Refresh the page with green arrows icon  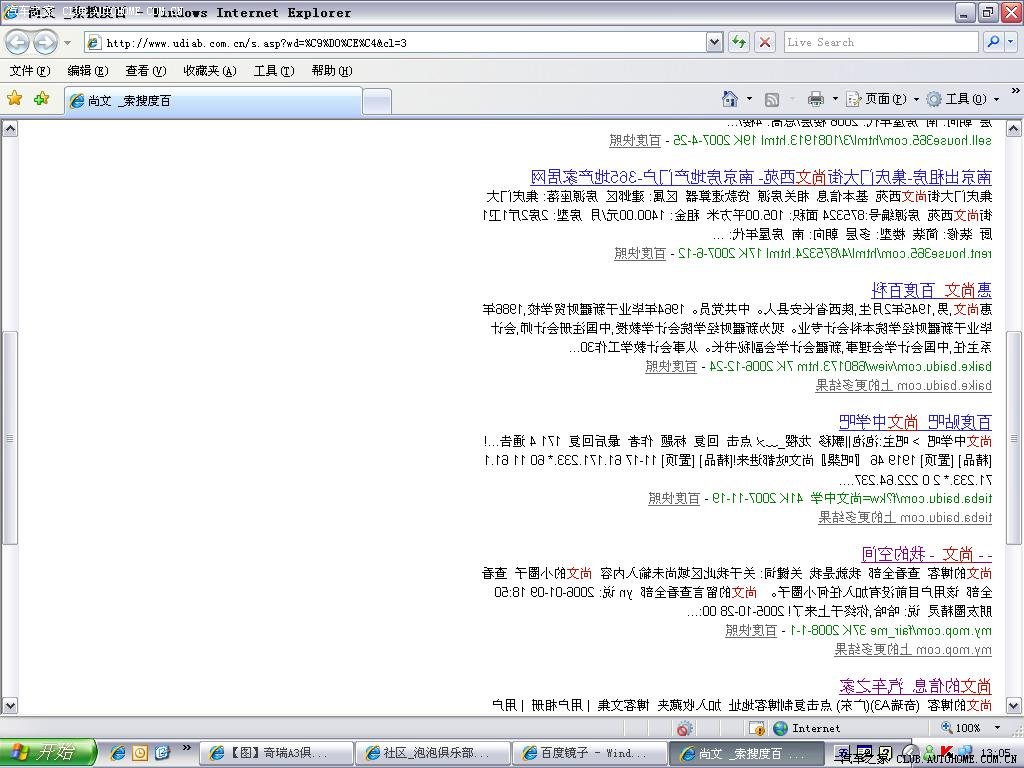(739, 42)
